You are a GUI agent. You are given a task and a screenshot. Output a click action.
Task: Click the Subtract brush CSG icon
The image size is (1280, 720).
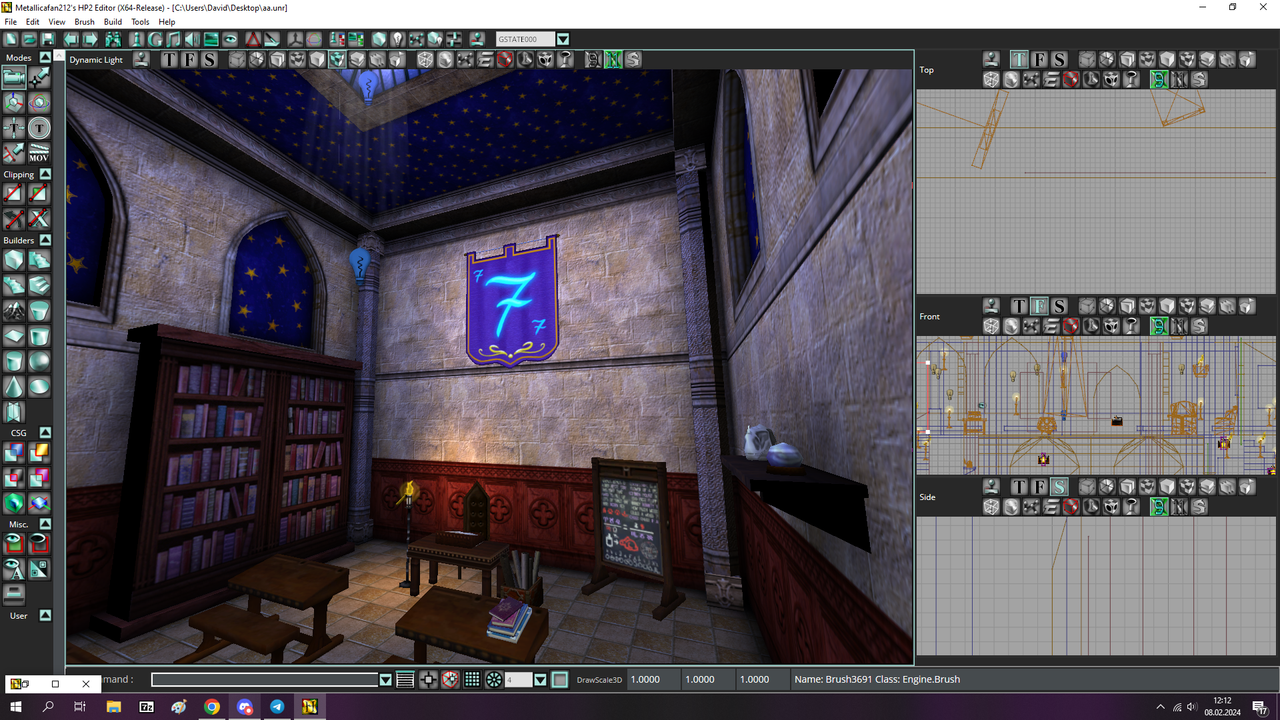coord(38,453)
